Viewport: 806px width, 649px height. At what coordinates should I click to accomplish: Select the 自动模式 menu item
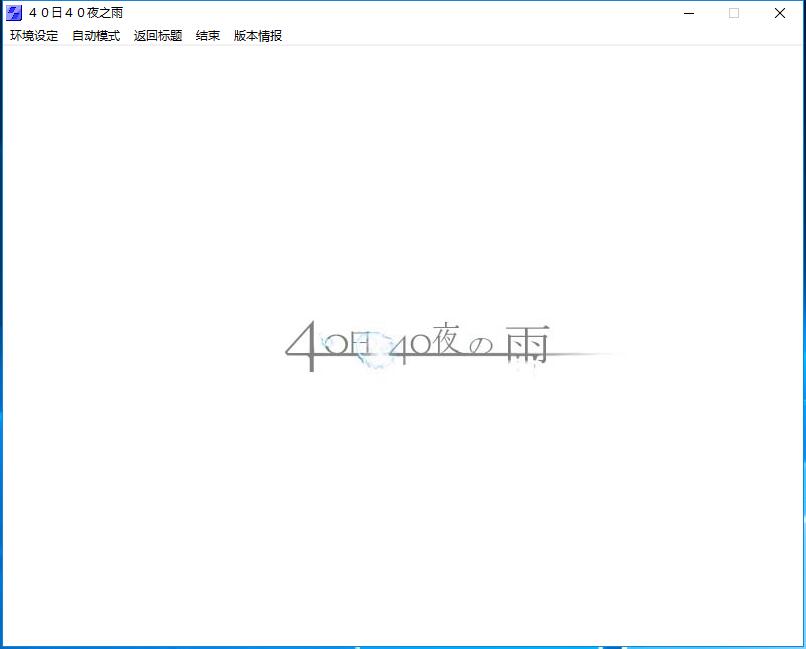(x=96, y=36)
